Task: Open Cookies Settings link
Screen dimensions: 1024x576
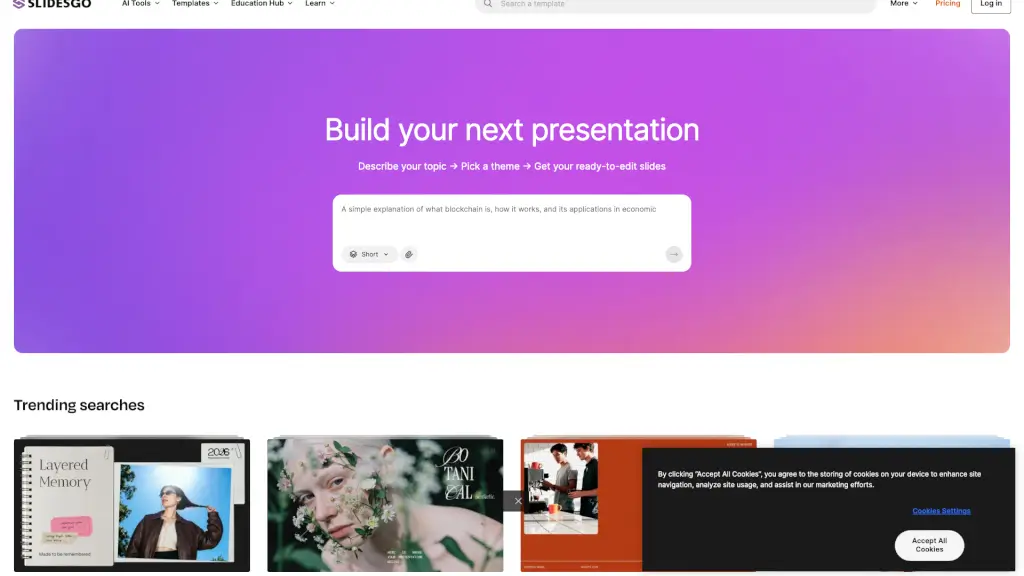Action: [941, 511]
